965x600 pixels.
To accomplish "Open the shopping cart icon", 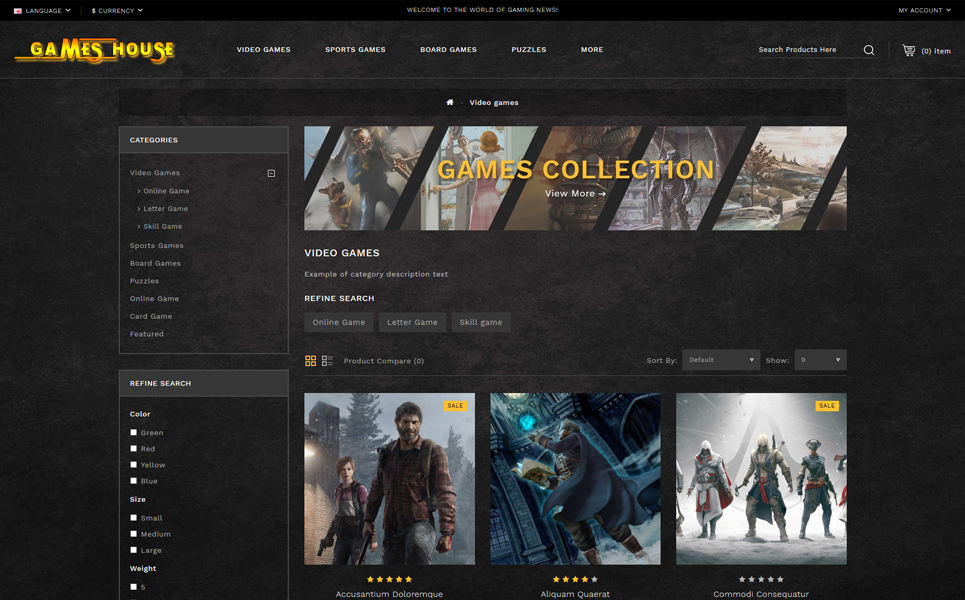I will 908,50.
